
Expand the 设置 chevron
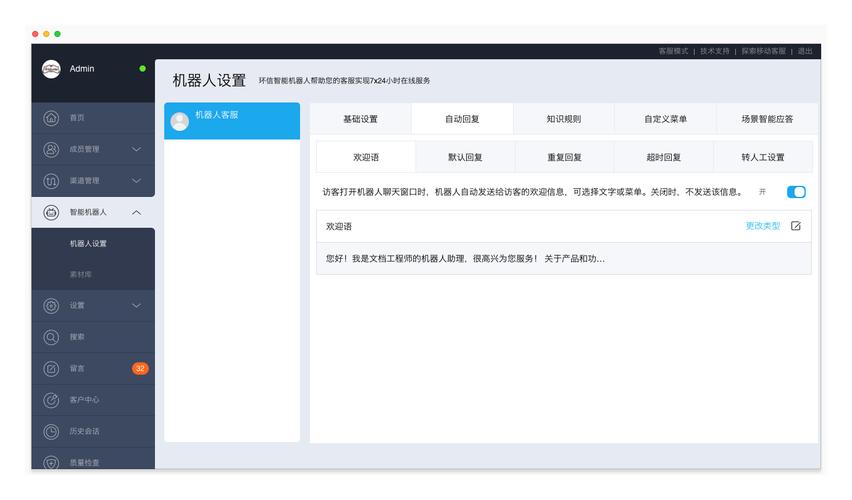136,305
